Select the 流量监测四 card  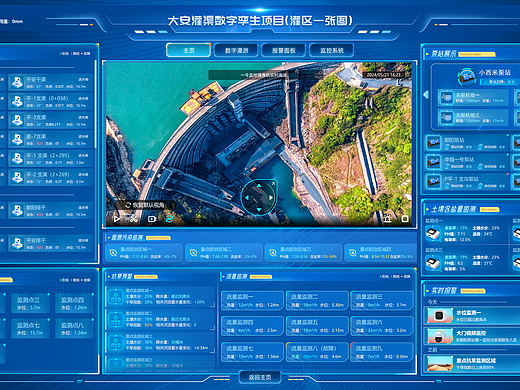252,326
